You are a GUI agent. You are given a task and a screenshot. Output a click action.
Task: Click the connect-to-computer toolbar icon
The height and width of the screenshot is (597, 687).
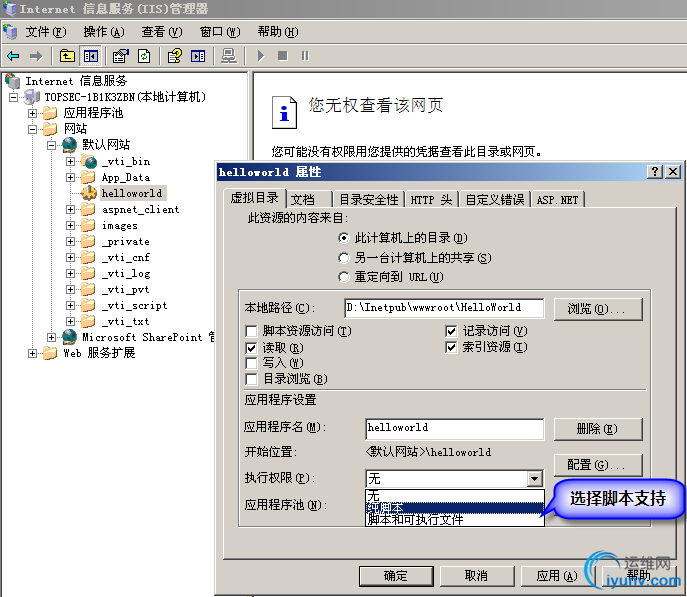229,56
